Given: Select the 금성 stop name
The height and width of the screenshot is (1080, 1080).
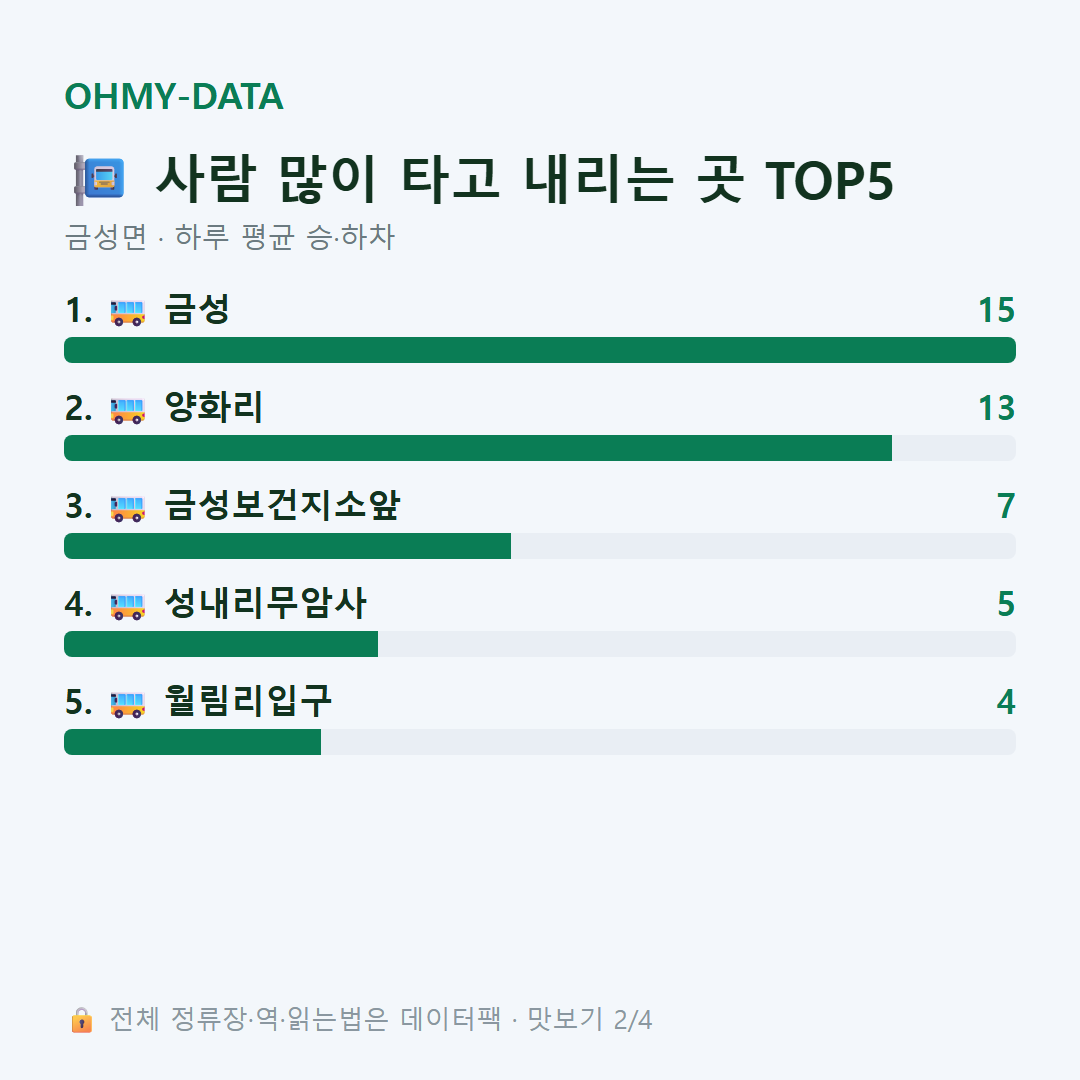Looking at the screenshot, I should [x=197, y=309].
